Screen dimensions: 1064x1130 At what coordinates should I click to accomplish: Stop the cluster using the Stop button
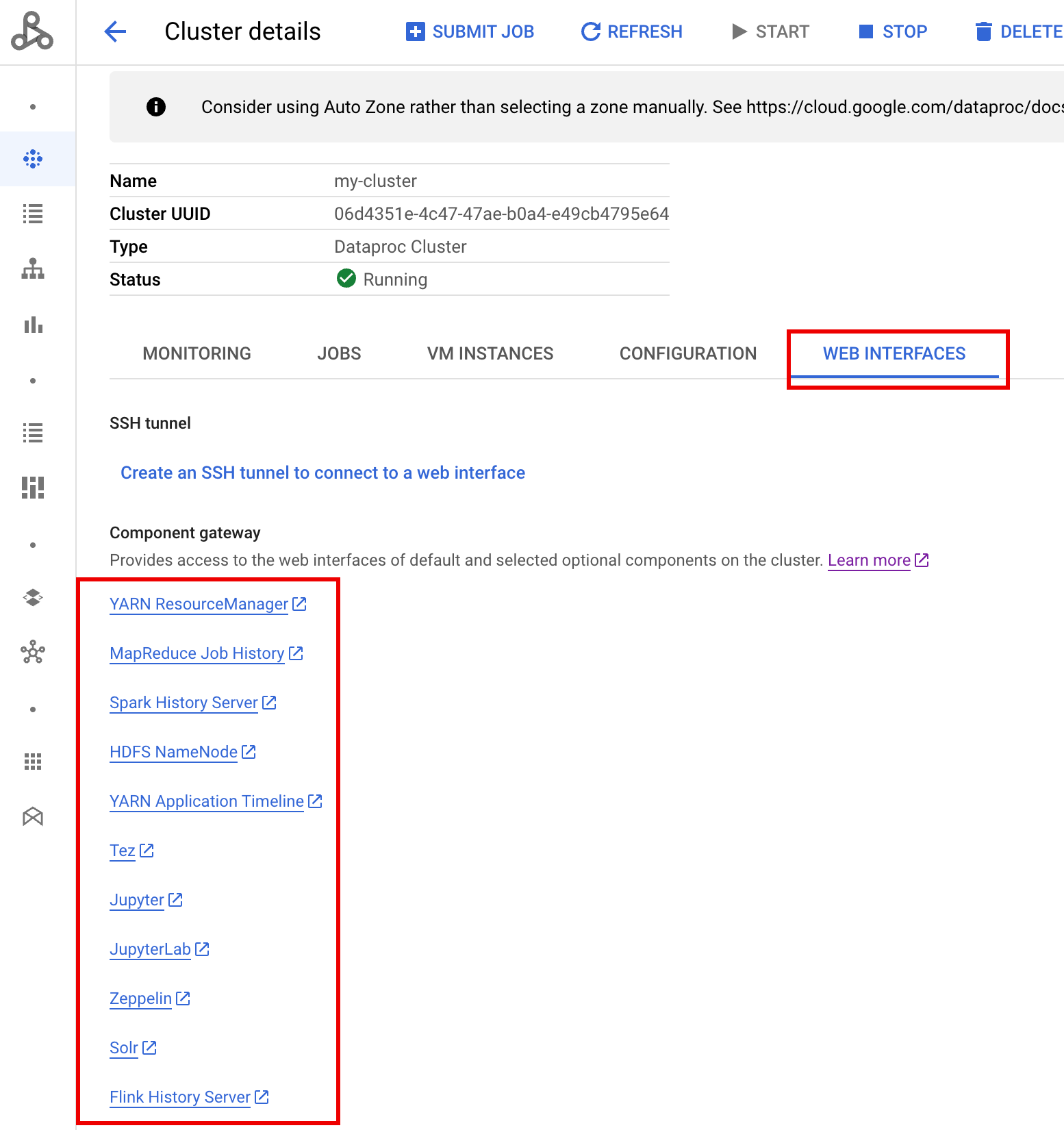coord(893,32)
